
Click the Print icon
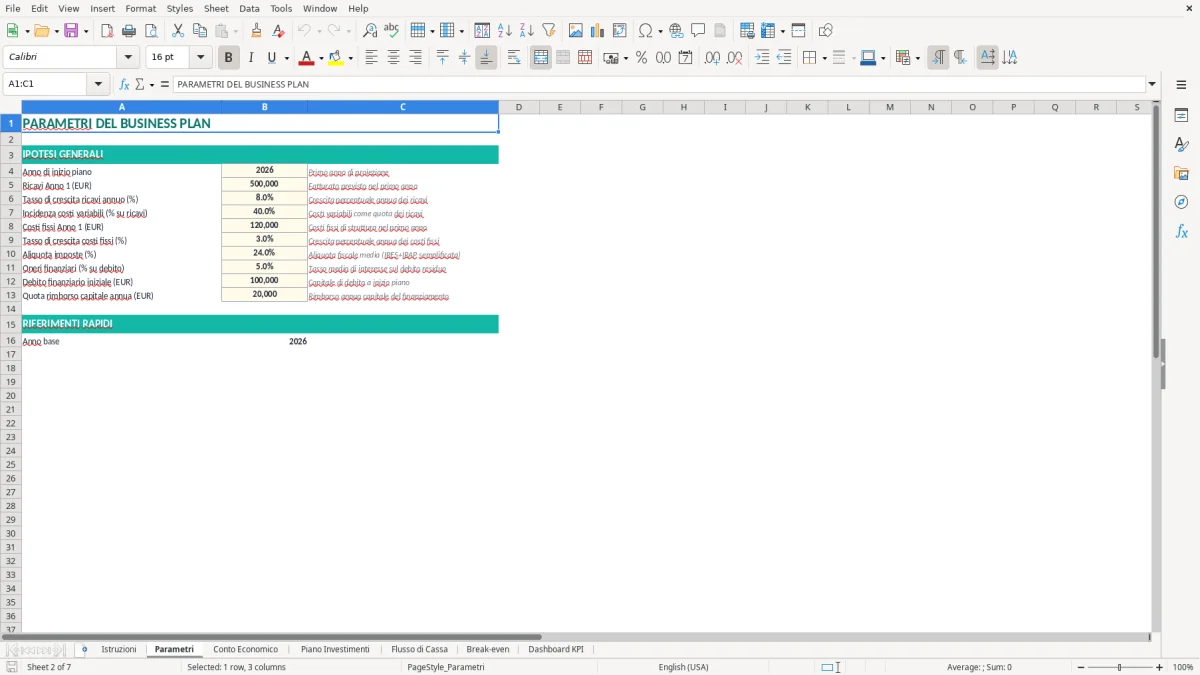[129, 31]
